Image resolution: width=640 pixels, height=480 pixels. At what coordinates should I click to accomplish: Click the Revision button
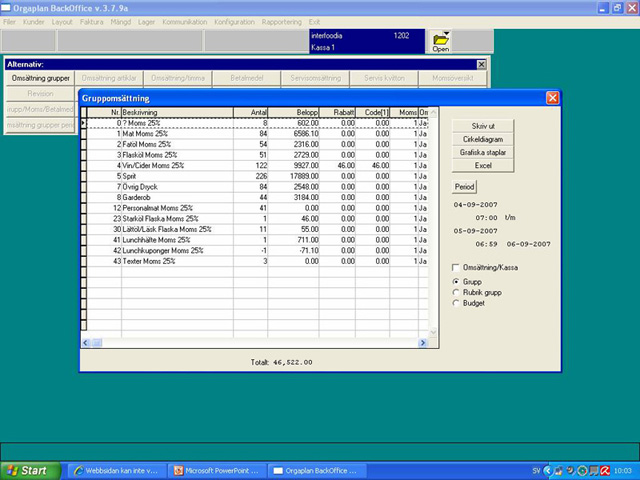[40, 93]
